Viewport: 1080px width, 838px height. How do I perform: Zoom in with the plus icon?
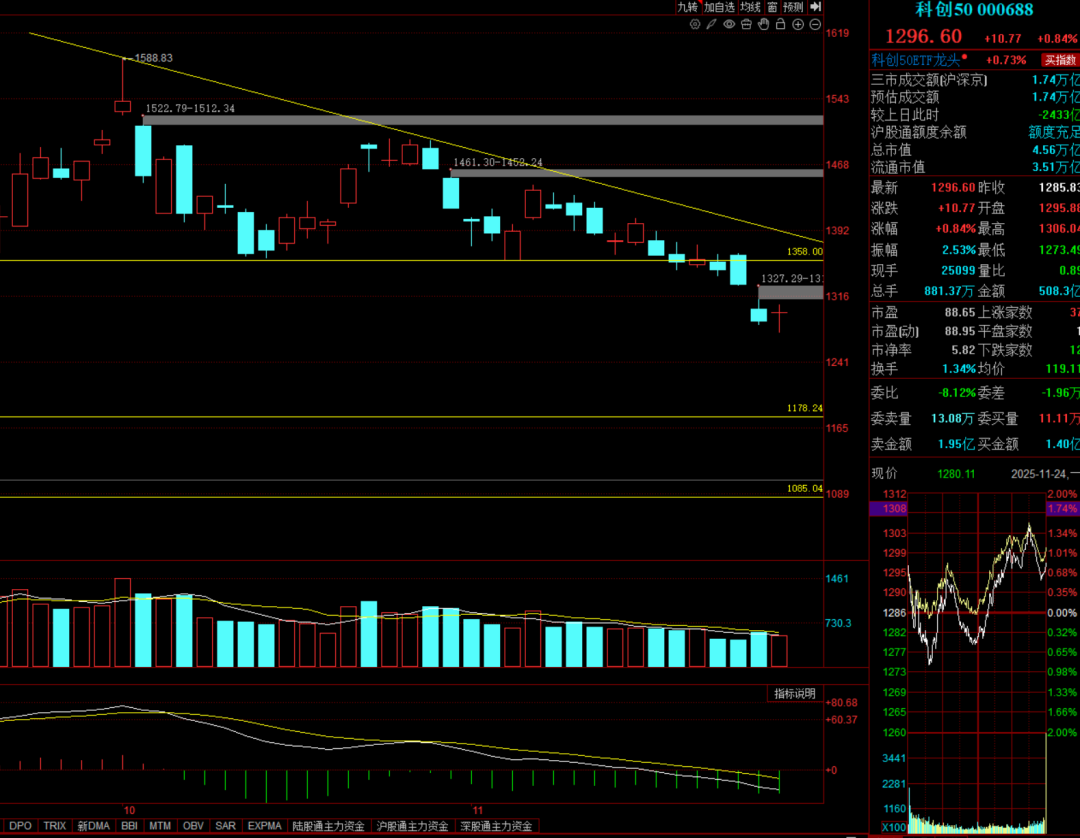coord(798,24)
